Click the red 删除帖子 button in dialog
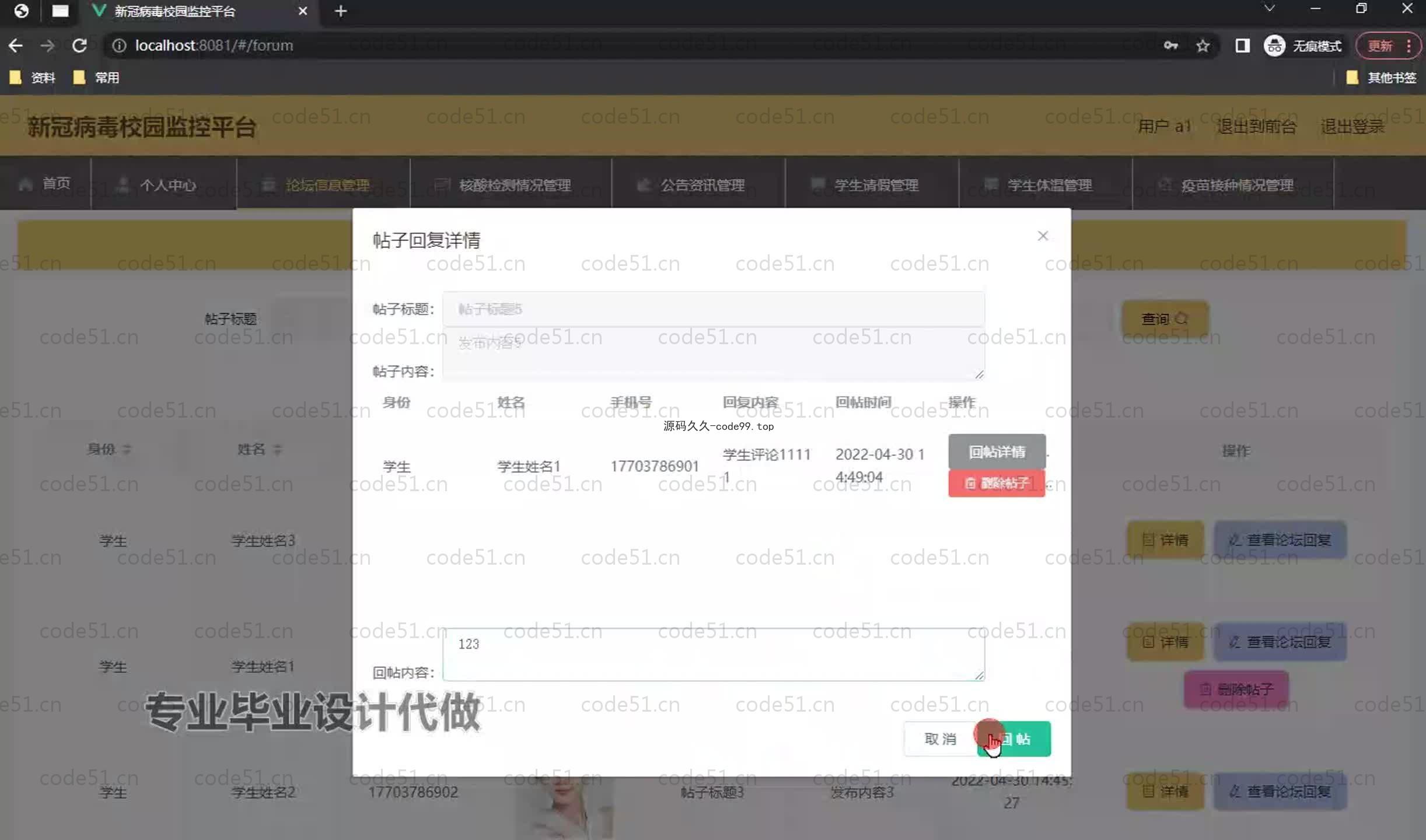The width and height of the screenshot is (1426, 840). coord(997,483)
